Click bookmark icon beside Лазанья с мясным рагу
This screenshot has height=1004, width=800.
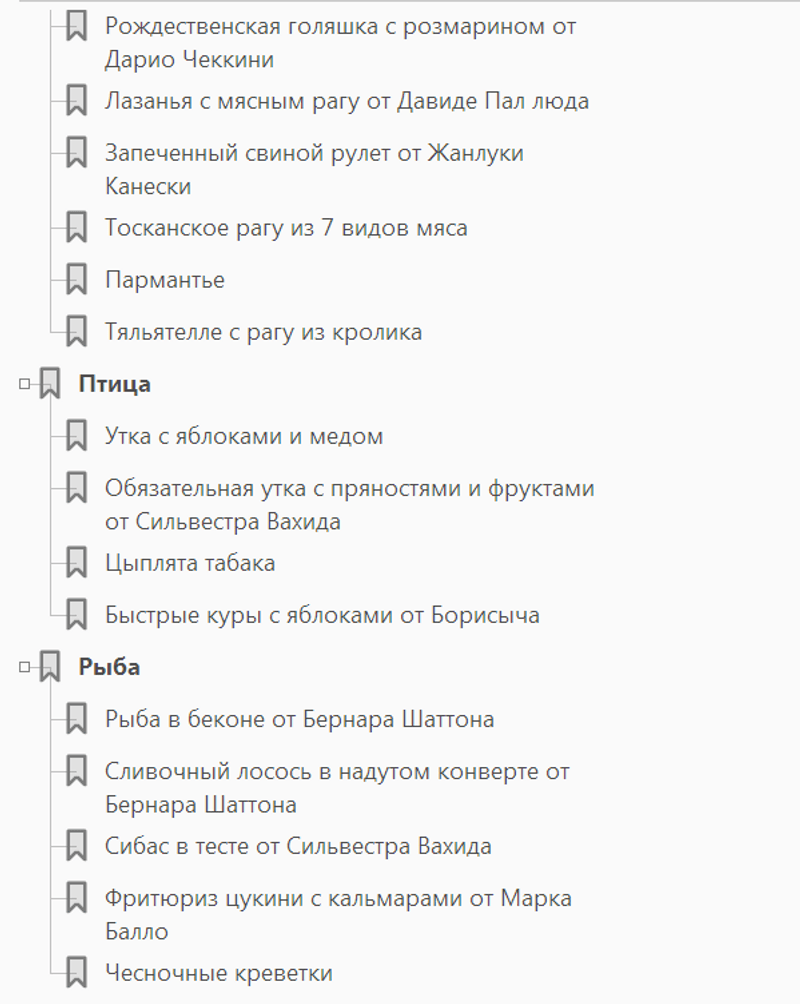76,101
